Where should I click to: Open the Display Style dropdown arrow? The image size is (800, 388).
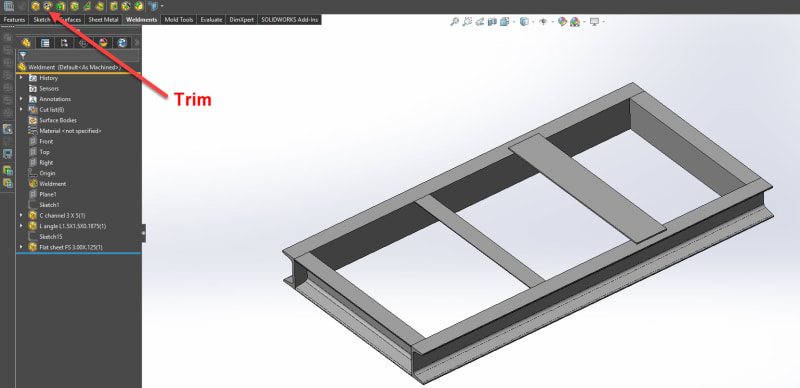(x=533, y=22)
